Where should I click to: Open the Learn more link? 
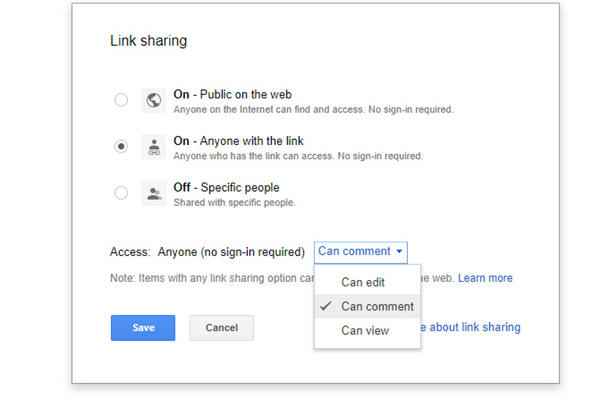[x=485, y=278]
